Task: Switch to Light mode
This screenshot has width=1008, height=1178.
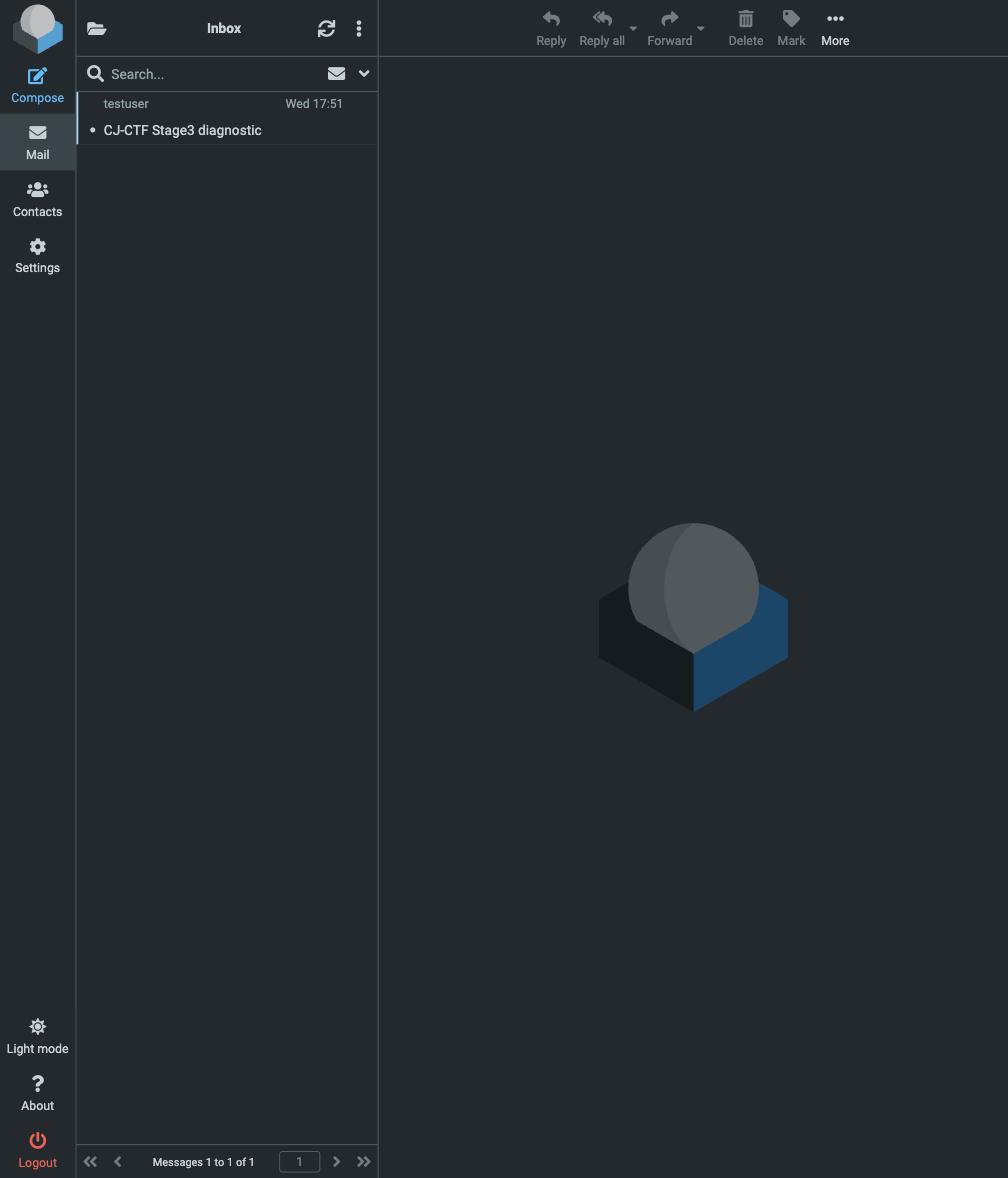Action: [x=38, y=1037]
